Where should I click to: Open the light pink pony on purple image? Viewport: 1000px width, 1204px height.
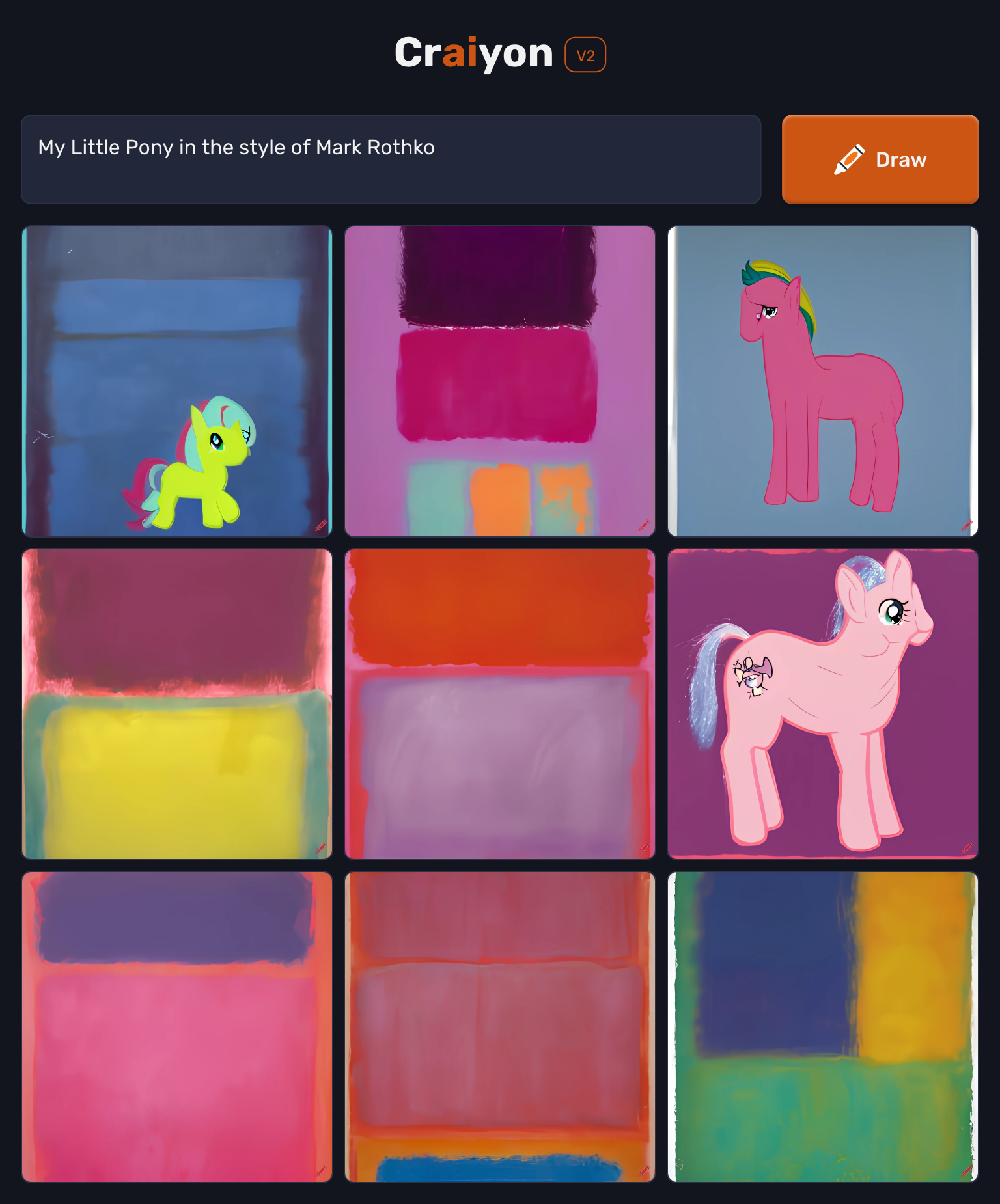click(x=823, y=704)
